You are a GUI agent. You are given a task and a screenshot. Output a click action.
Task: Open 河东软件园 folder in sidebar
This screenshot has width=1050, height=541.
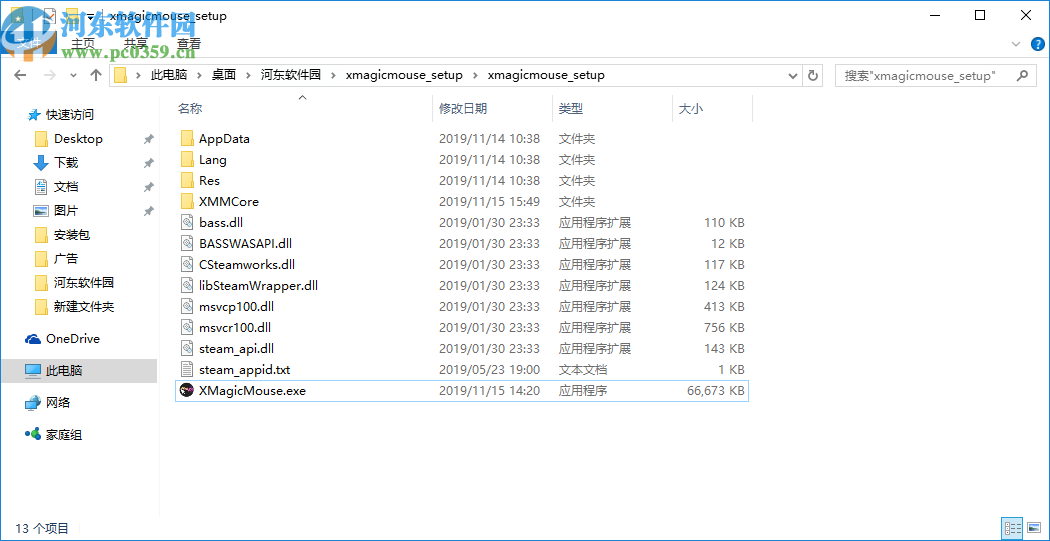tap(84, 283)
